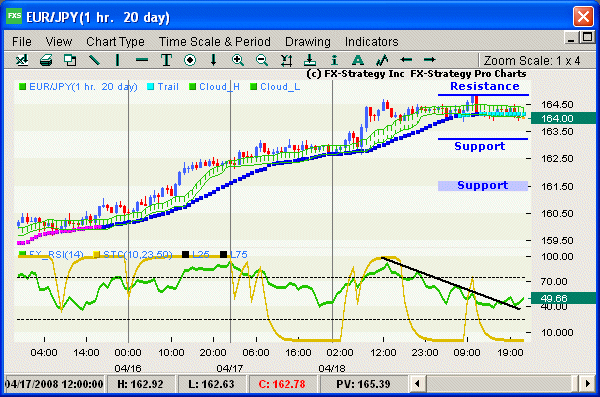Click the Excel export icon in toolbar

(x=22, y=60)
